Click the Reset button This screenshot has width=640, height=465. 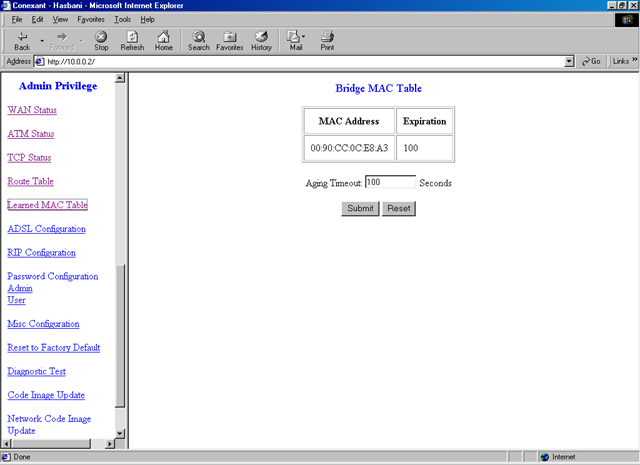tap(399, 208)
